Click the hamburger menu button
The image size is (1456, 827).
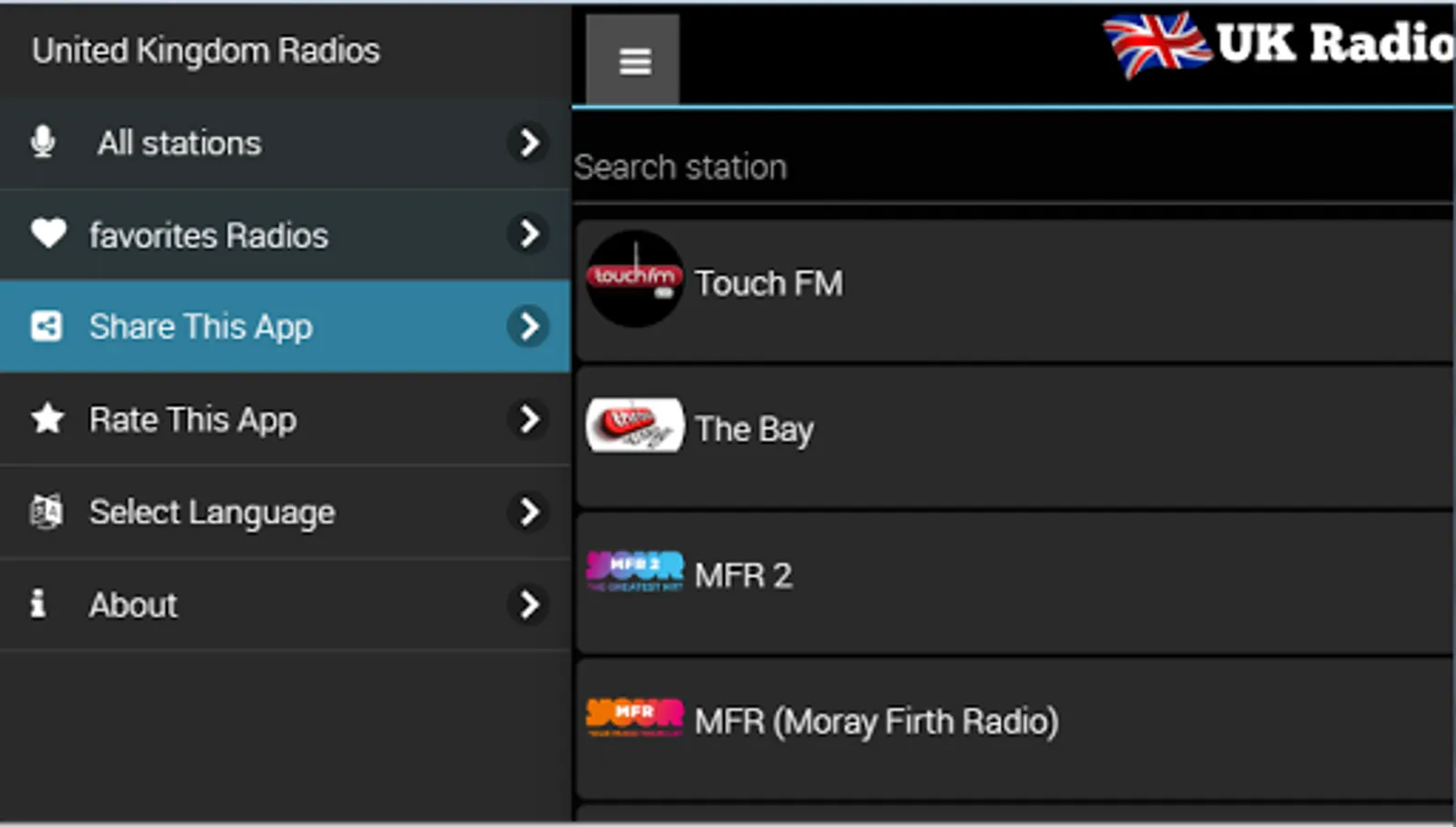633,61
